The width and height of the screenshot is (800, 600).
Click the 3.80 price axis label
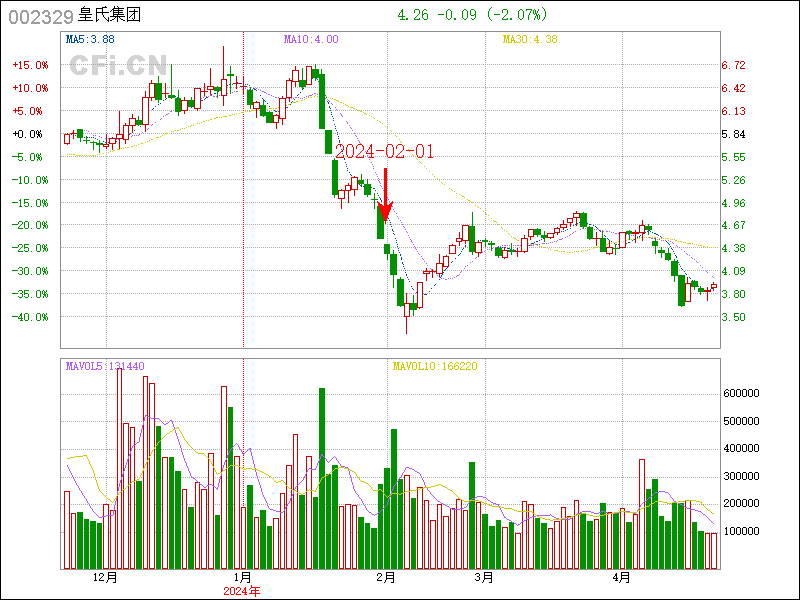(733, 294)
